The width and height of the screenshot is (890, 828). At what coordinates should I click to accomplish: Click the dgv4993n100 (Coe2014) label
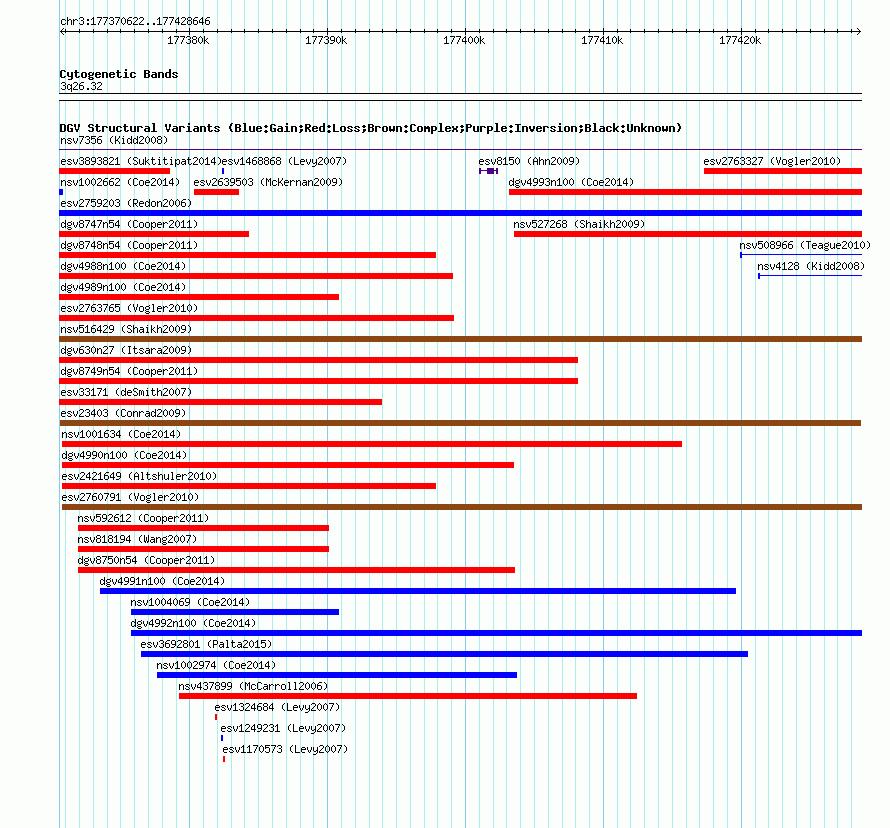pyautogui.click(x=571, y=182)
